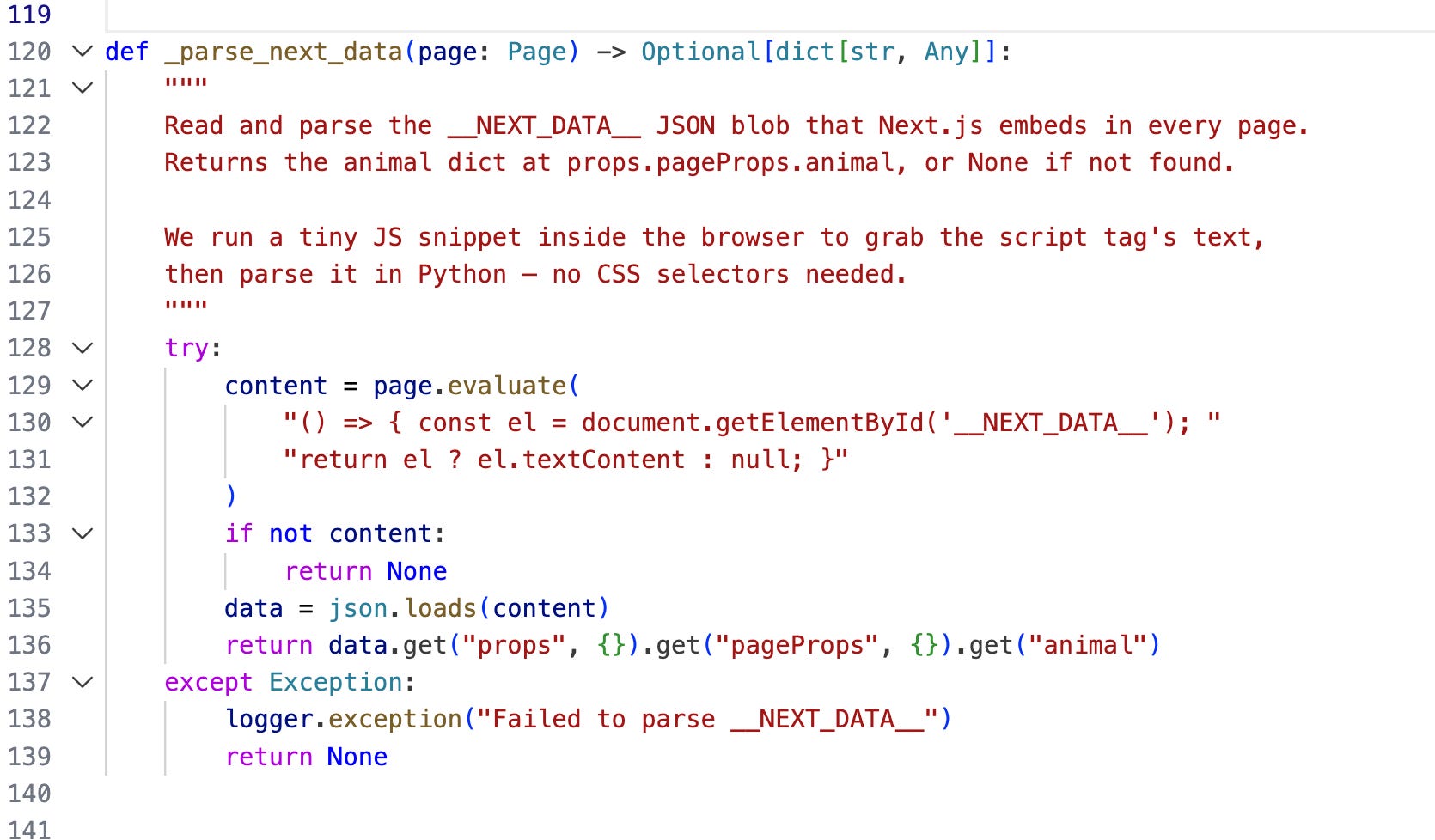Click 'el.textContent' in line 131

582,460
